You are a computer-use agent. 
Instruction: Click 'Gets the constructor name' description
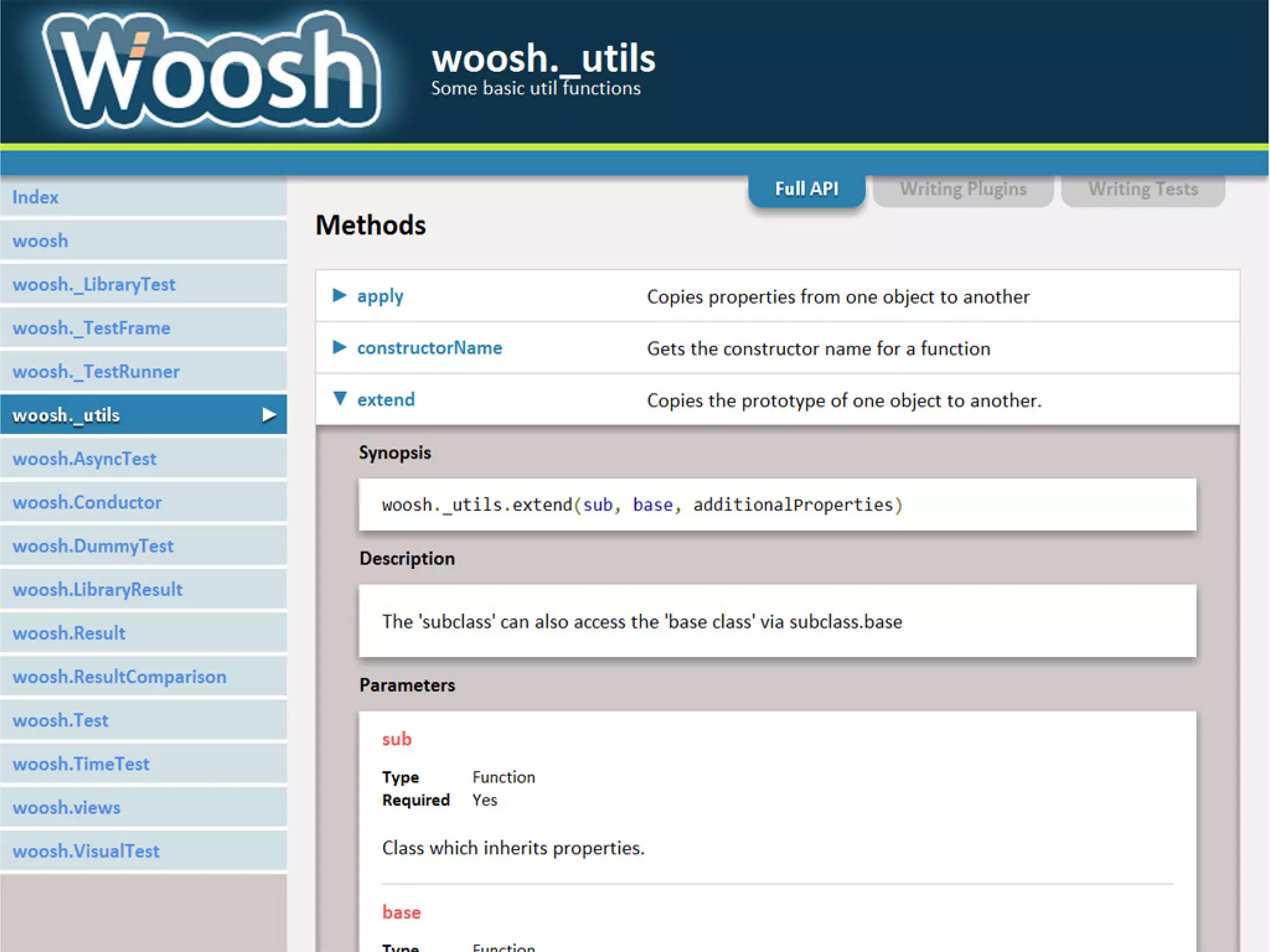pos(819,349)
